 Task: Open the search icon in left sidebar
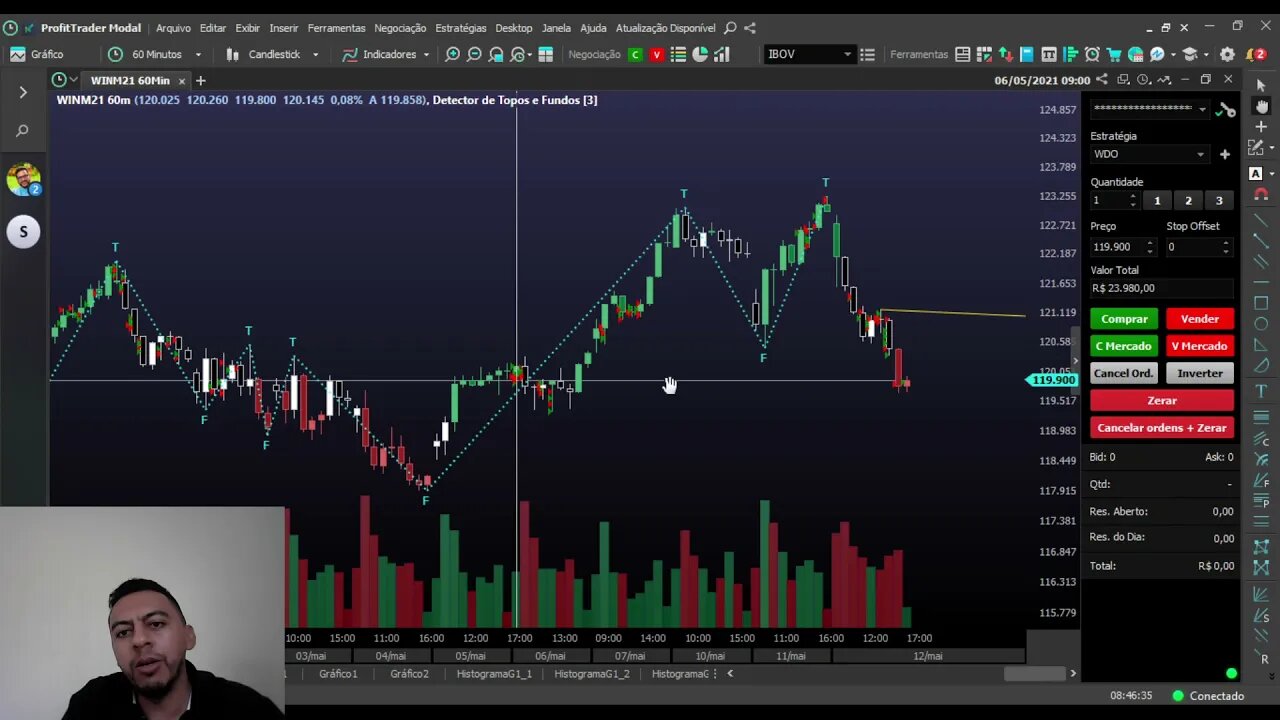pyautogui.click(x=23, y=130)
